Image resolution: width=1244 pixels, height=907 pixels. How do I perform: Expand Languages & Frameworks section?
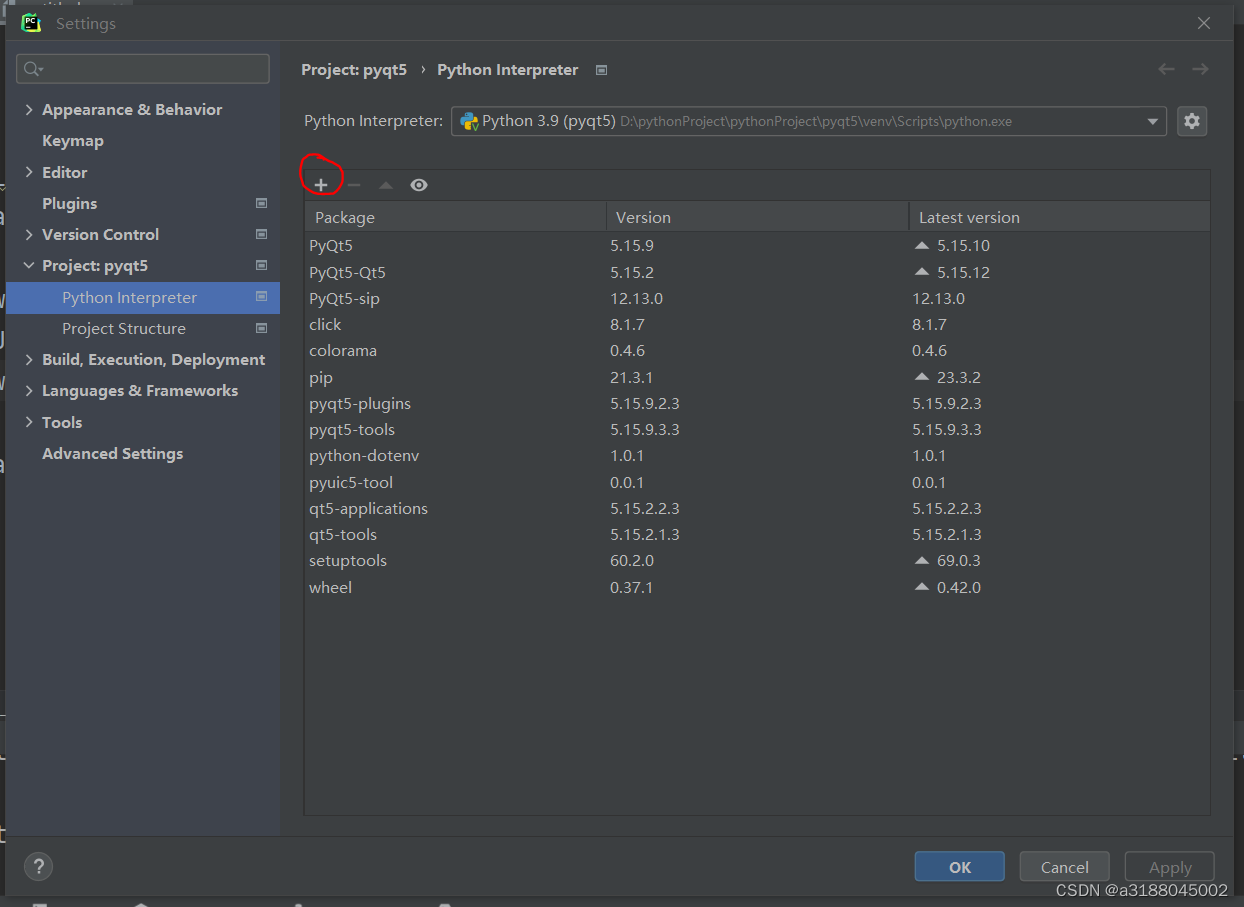[29, 391]
